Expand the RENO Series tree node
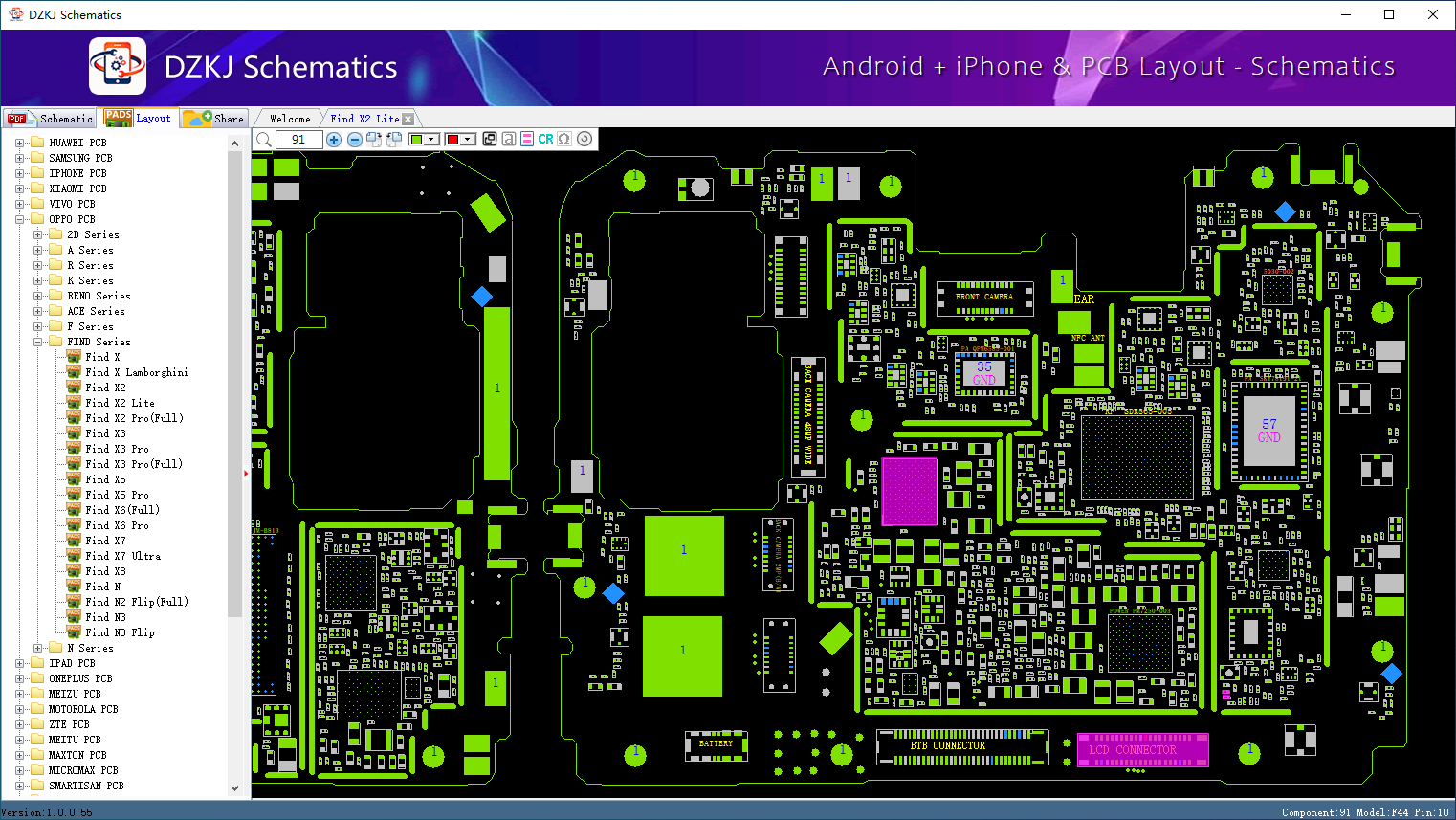 coord(38,296)
